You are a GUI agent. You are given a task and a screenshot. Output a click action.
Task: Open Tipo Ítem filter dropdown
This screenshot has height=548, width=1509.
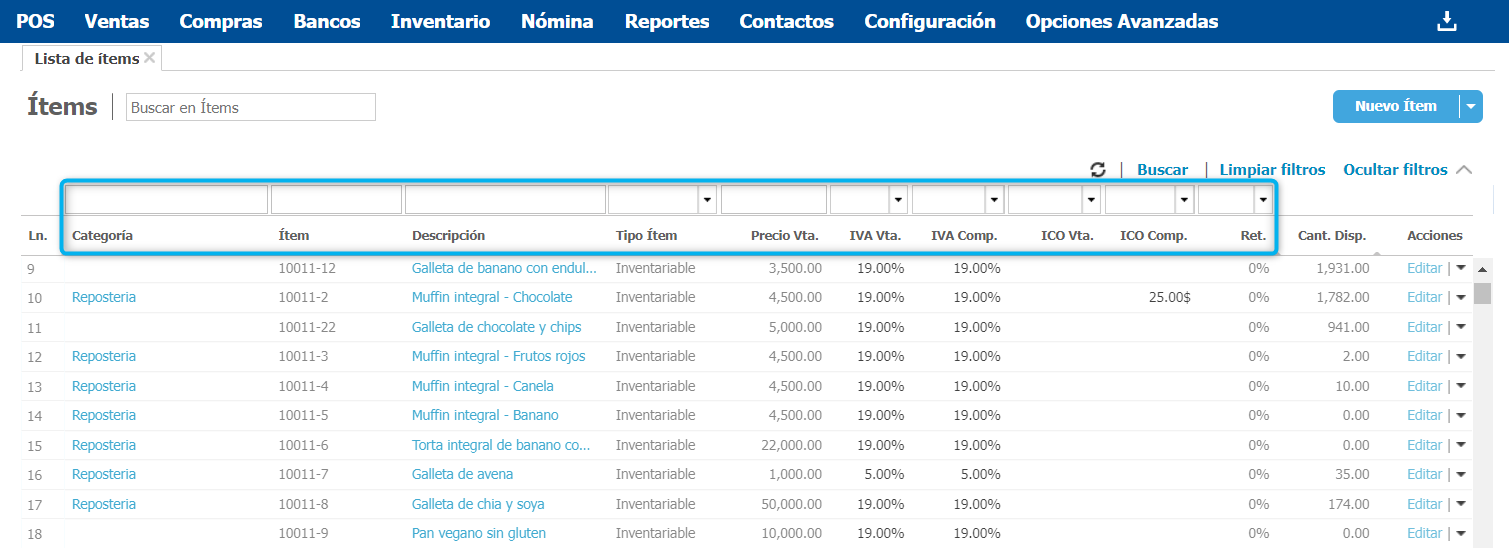pyautogui.click(x=707, y=200)
